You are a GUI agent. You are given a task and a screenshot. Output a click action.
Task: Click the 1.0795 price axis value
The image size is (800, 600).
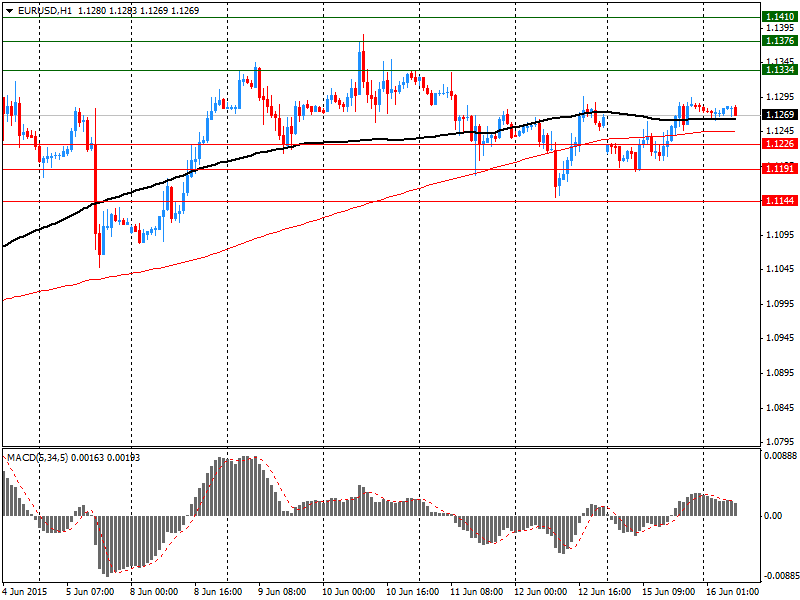(x=781, y=441)
